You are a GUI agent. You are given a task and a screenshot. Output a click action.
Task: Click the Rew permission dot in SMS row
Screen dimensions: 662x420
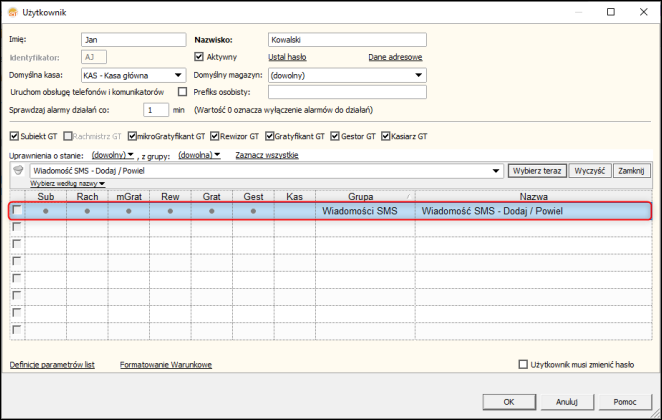pos(170,211)
